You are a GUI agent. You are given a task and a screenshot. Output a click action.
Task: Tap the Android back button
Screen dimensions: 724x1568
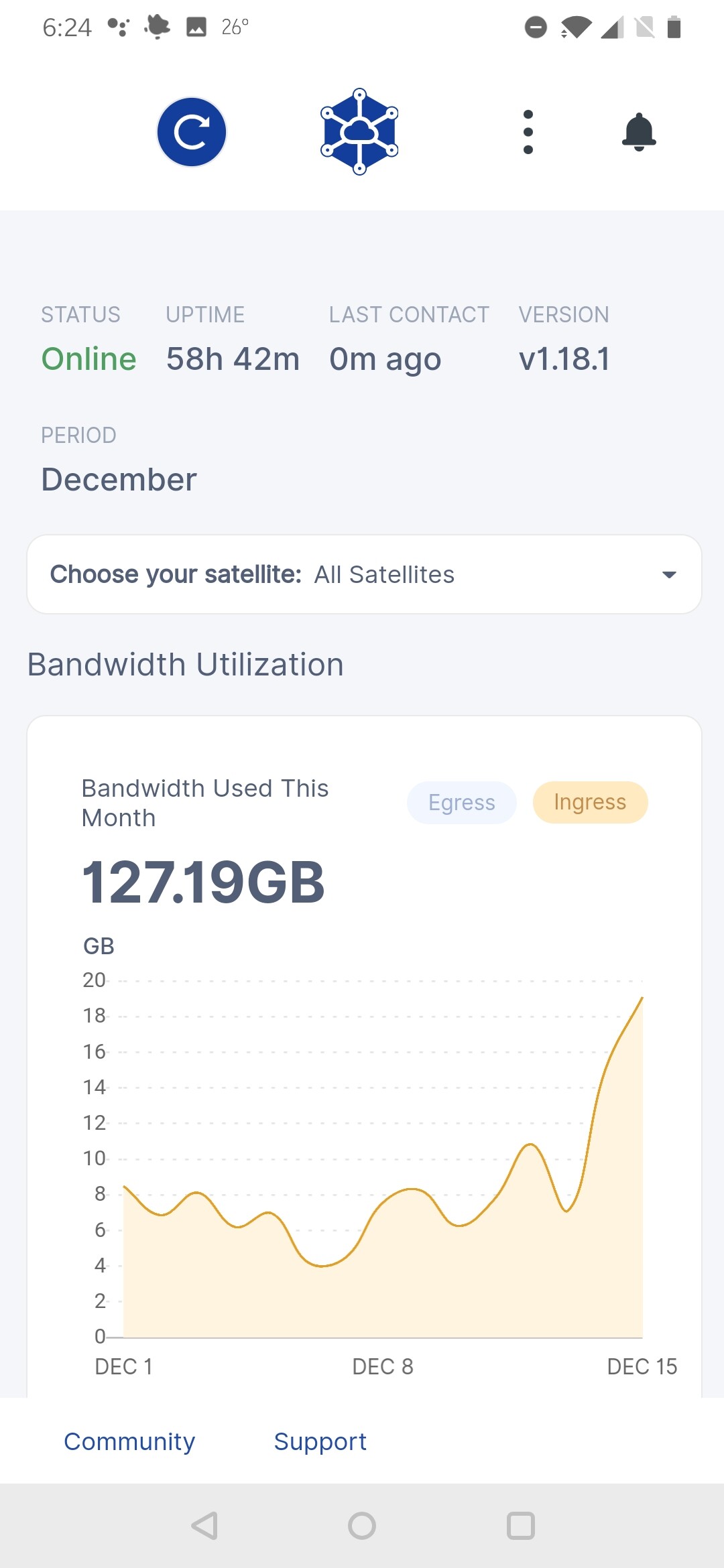(204, 1526)
